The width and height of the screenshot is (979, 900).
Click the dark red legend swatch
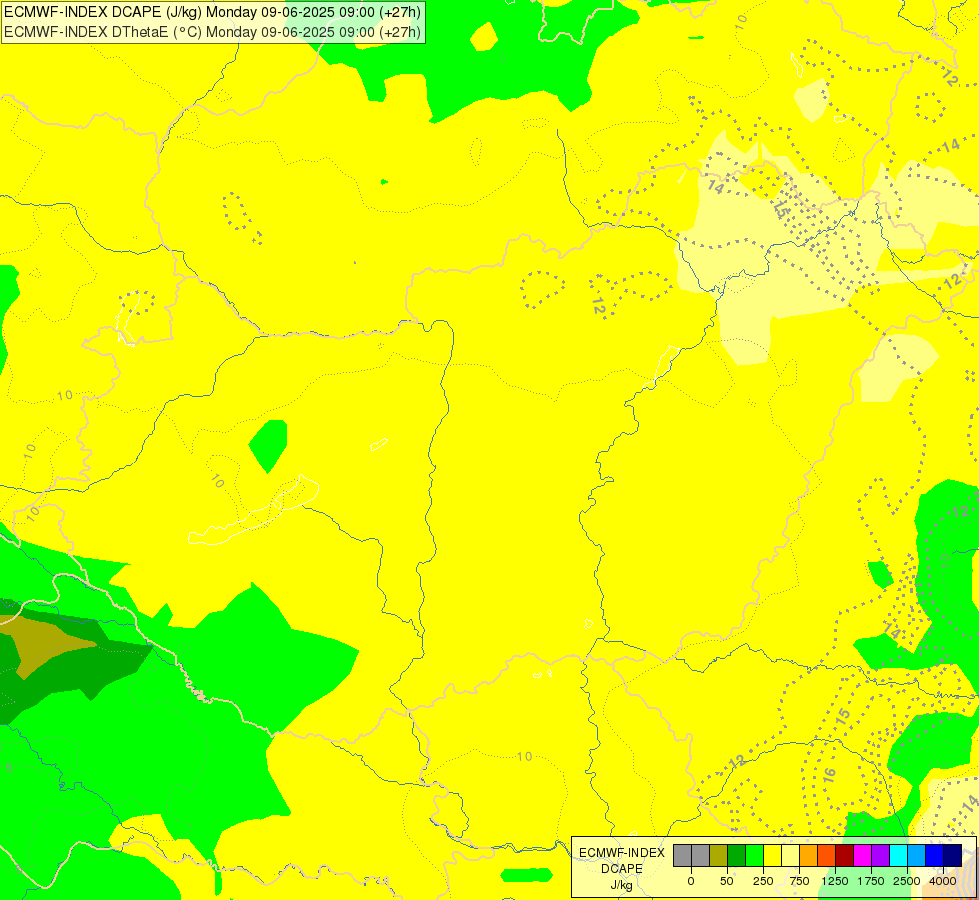pos(845,855)
